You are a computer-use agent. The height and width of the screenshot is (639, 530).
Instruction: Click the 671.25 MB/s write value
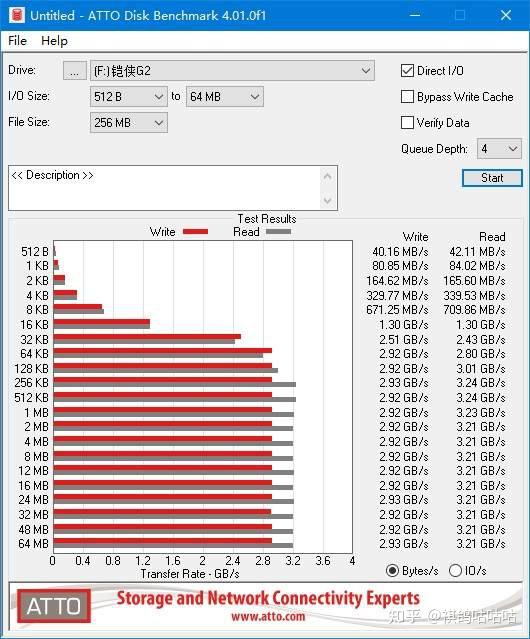pos(397,310)
